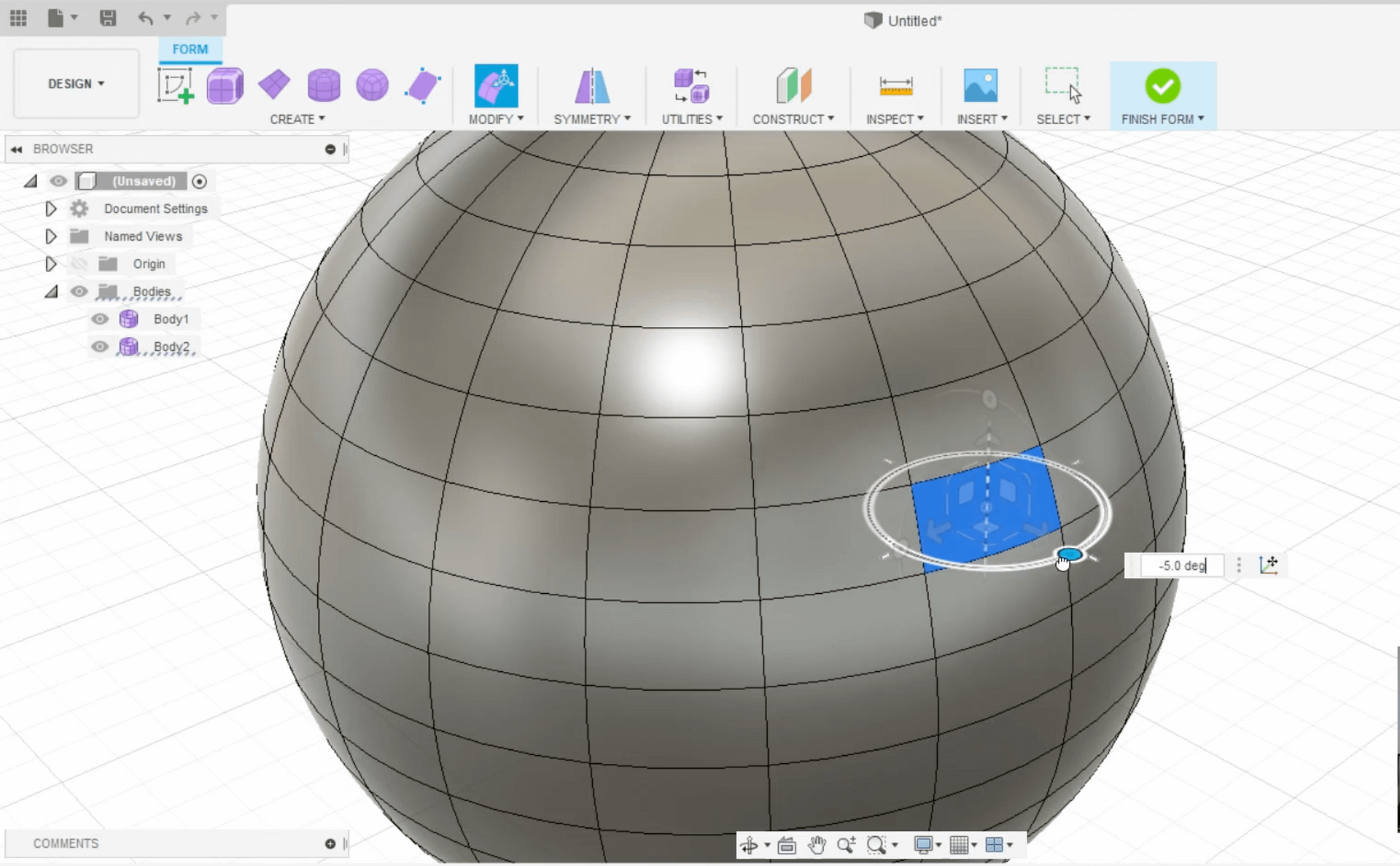Open the DESIGN workspace dropdown
Image resolution: width=1400 pixels, height=866 pixels.
(77, 84)
